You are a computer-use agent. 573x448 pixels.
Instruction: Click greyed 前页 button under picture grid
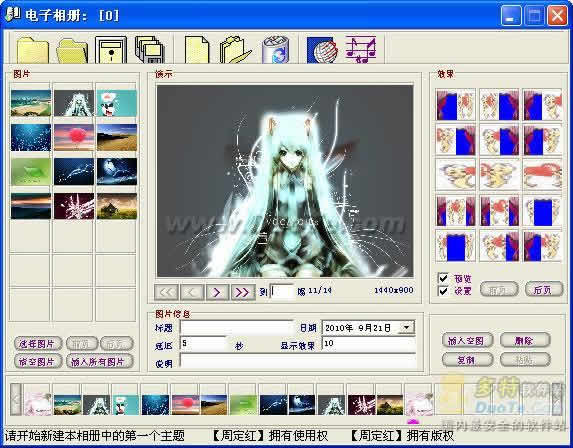pos(82,343)
